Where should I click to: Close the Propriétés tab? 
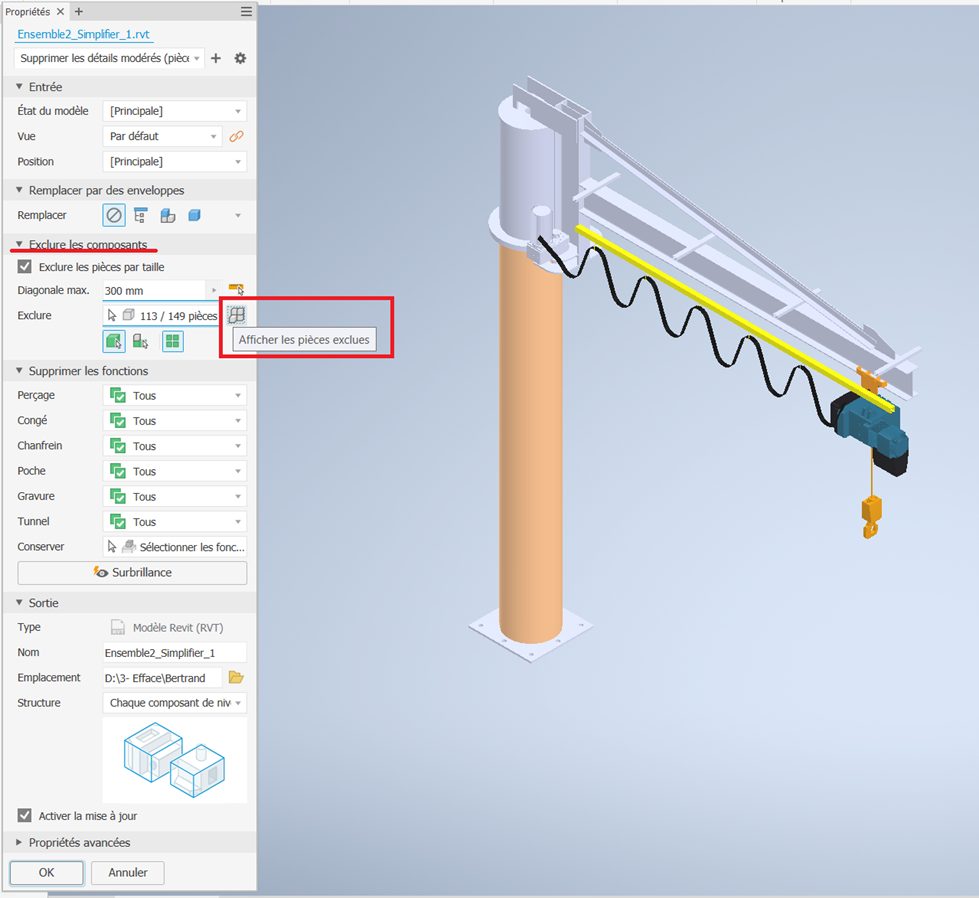coord(61,11)
